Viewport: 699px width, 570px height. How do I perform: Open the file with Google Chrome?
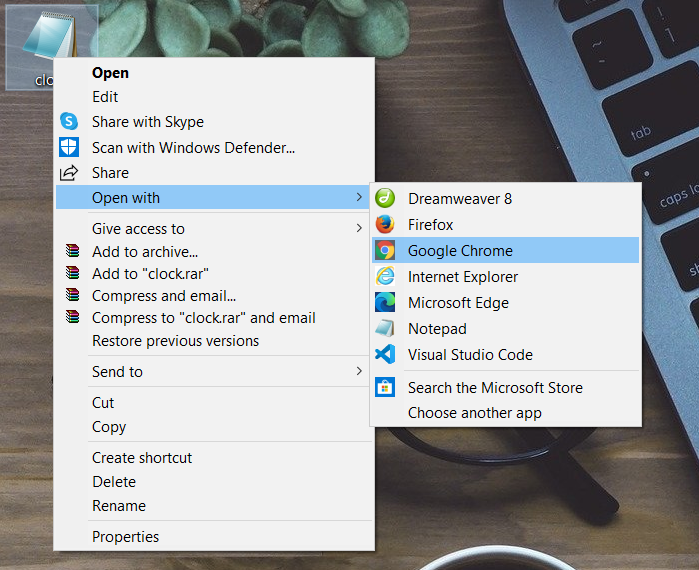point(506,250)
